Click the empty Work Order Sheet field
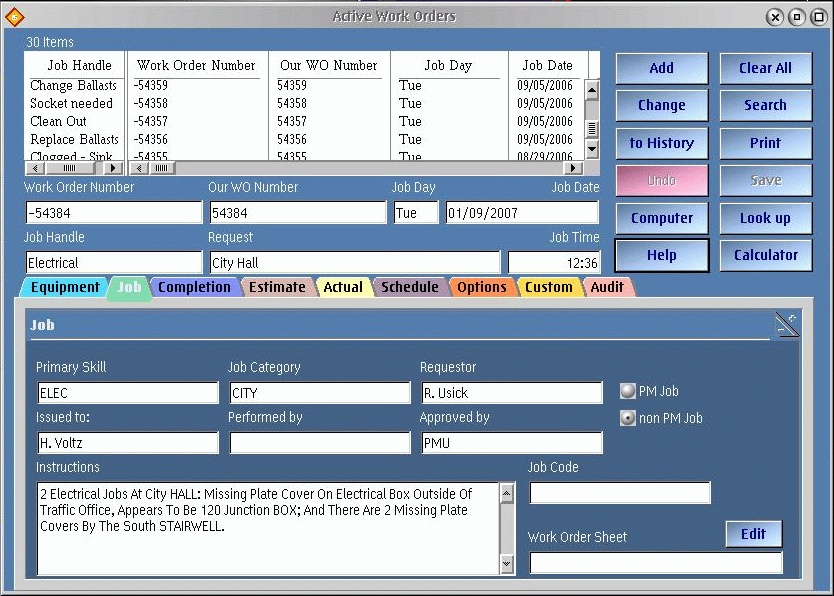This screenshot has height=596, width=834. tap(656, 563)
